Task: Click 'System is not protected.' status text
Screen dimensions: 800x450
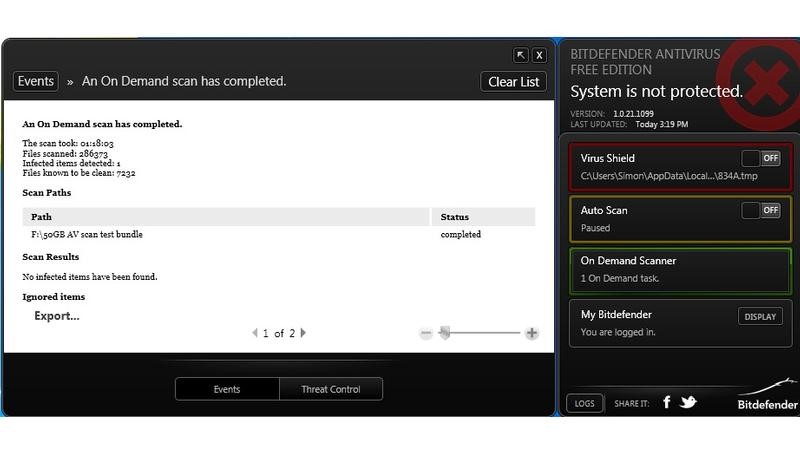Action: 656,91
